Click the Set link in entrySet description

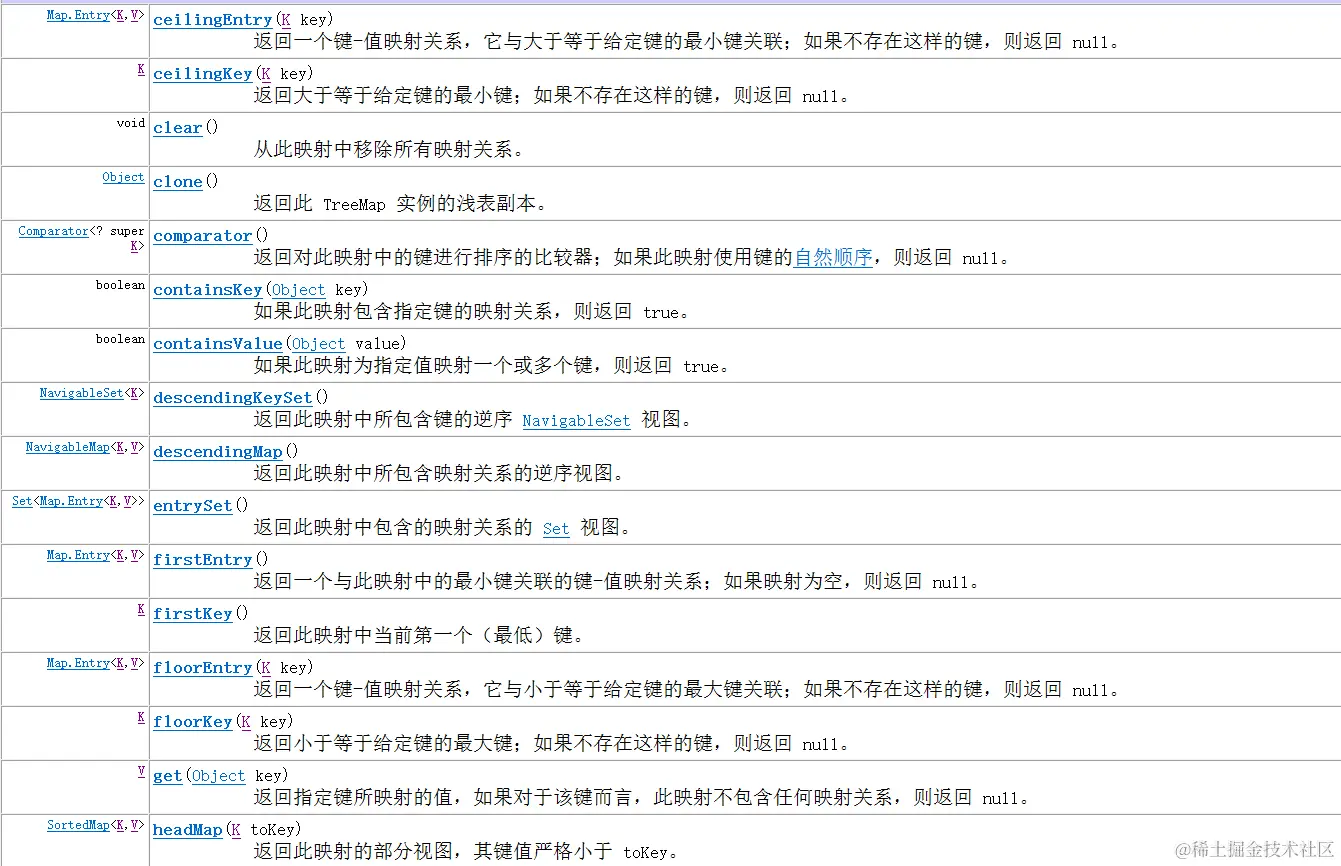pyautogui.click(x=556, y=529)
